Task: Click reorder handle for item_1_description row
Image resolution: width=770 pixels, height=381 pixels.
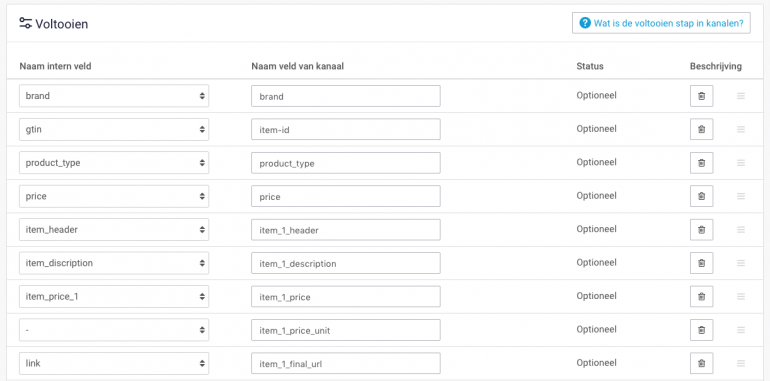Action: (741, 263)
